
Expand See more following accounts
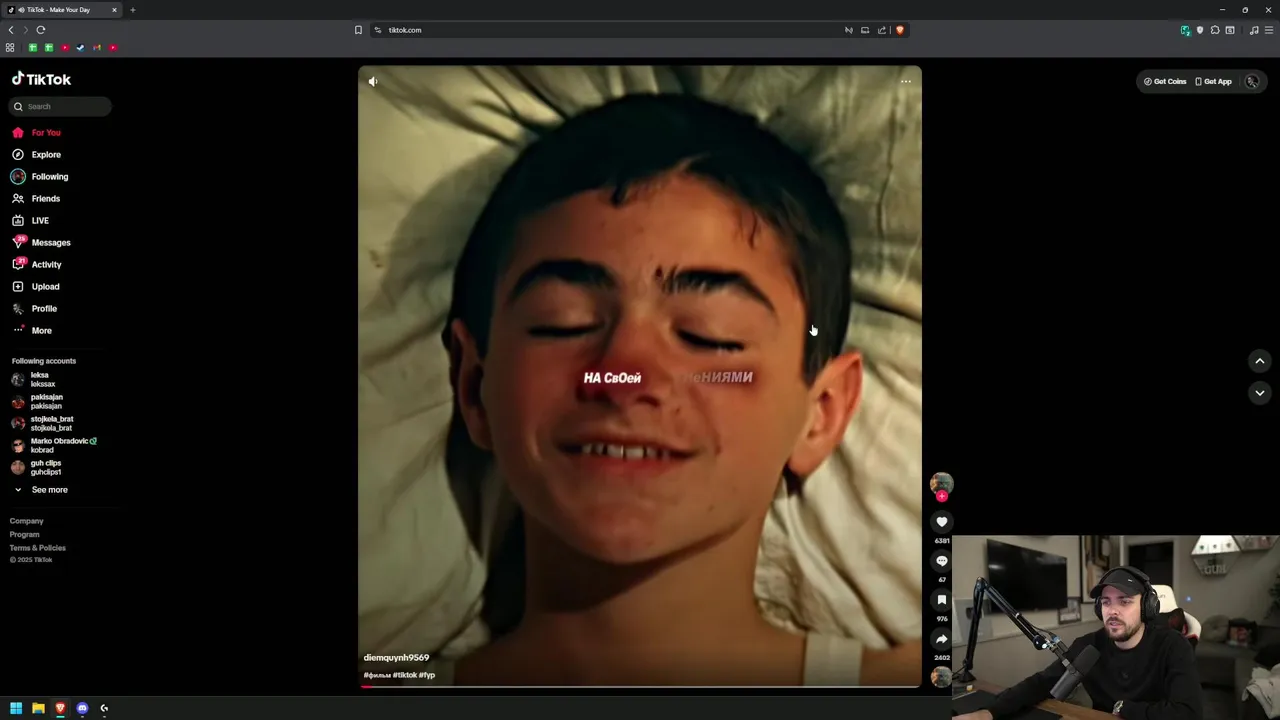pos(40,490)
